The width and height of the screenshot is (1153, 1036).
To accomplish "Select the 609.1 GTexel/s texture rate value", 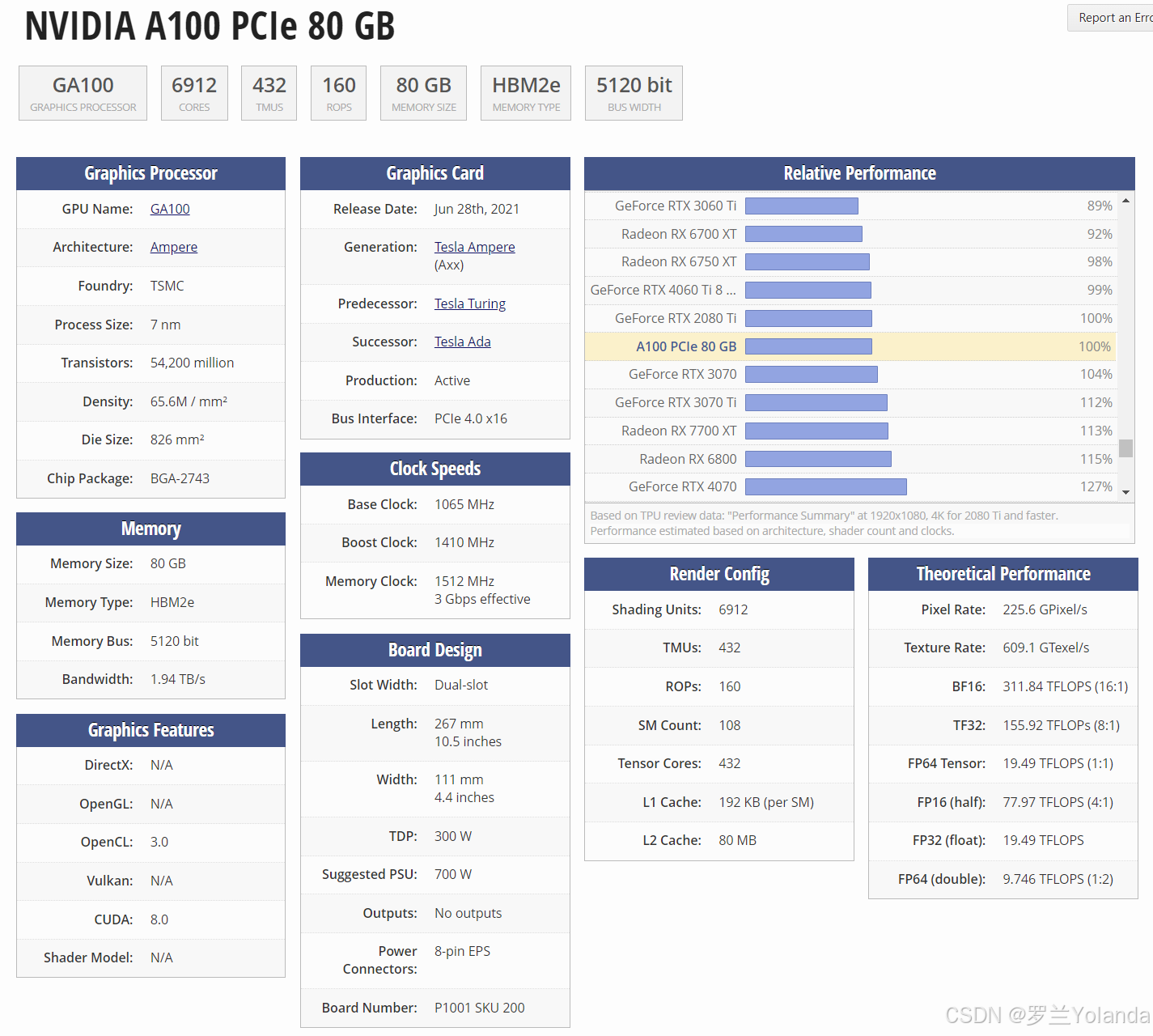I will [1046, 647].
